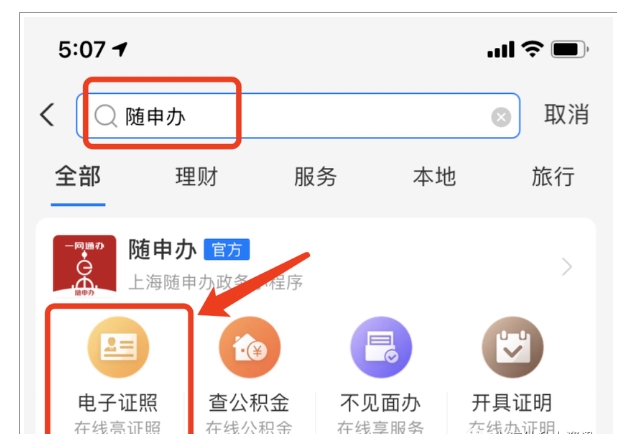Click the 不见面办 label

[381, 403]
